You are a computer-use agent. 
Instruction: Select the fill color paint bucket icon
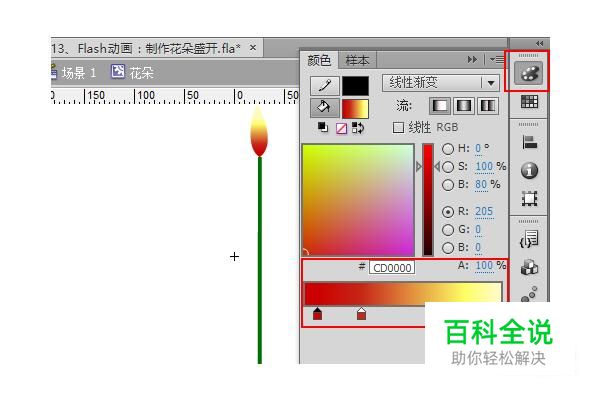[324, 108]
